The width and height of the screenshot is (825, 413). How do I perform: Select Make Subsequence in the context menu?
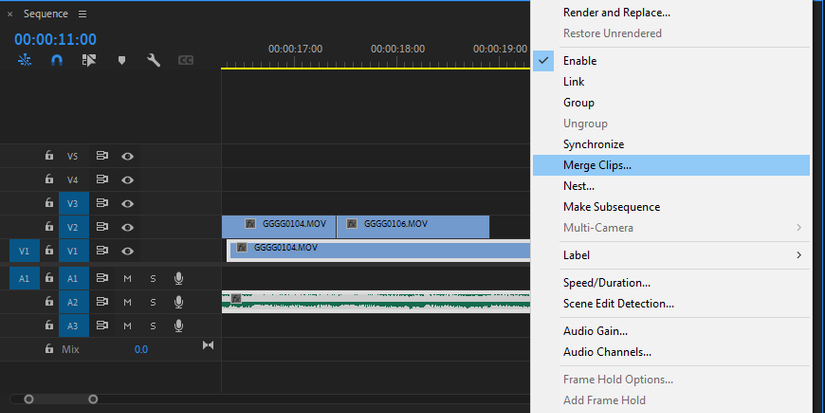click(671, 207)
